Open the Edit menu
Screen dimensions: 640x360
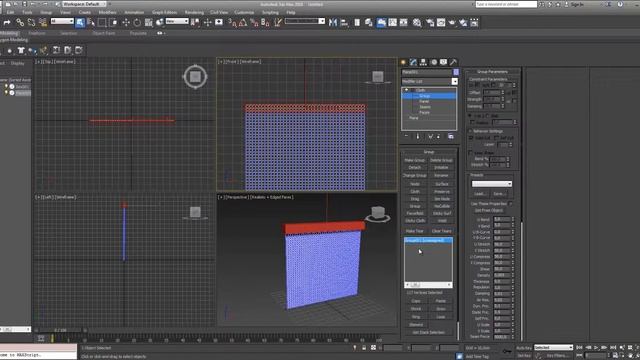pos(10,12)
